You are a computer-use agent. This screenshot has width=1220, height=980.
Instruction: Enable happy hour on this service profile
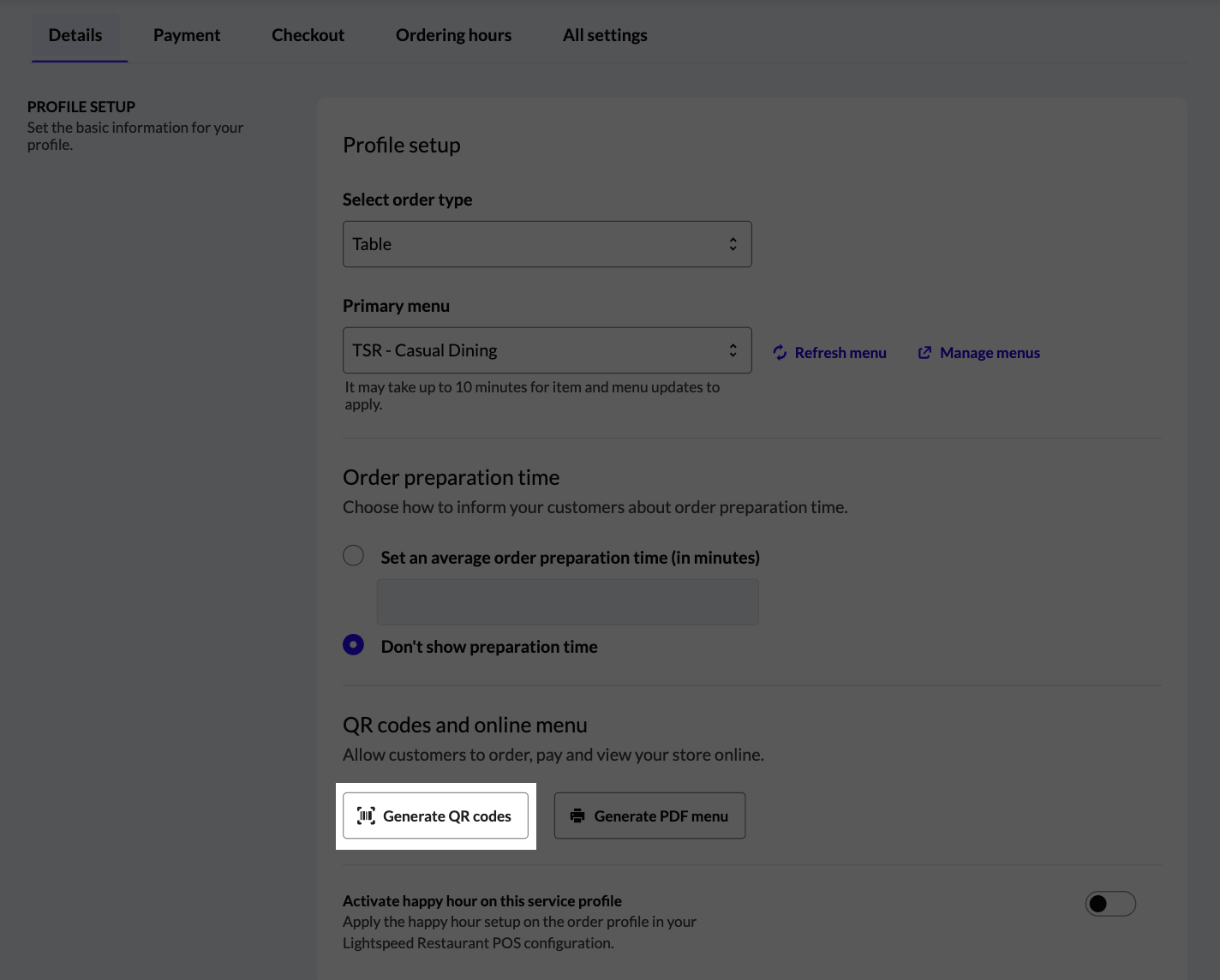[x=1110, y=904]
